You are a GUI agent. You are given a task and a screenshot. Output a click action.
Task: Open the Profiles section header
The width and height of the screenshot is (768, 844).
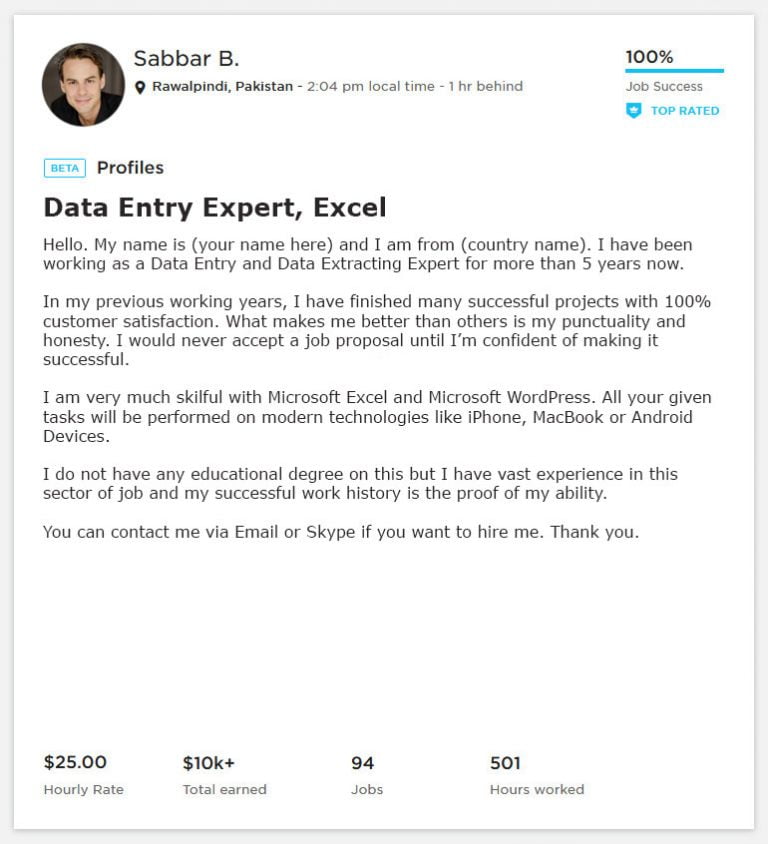click(x=131, y=168)
